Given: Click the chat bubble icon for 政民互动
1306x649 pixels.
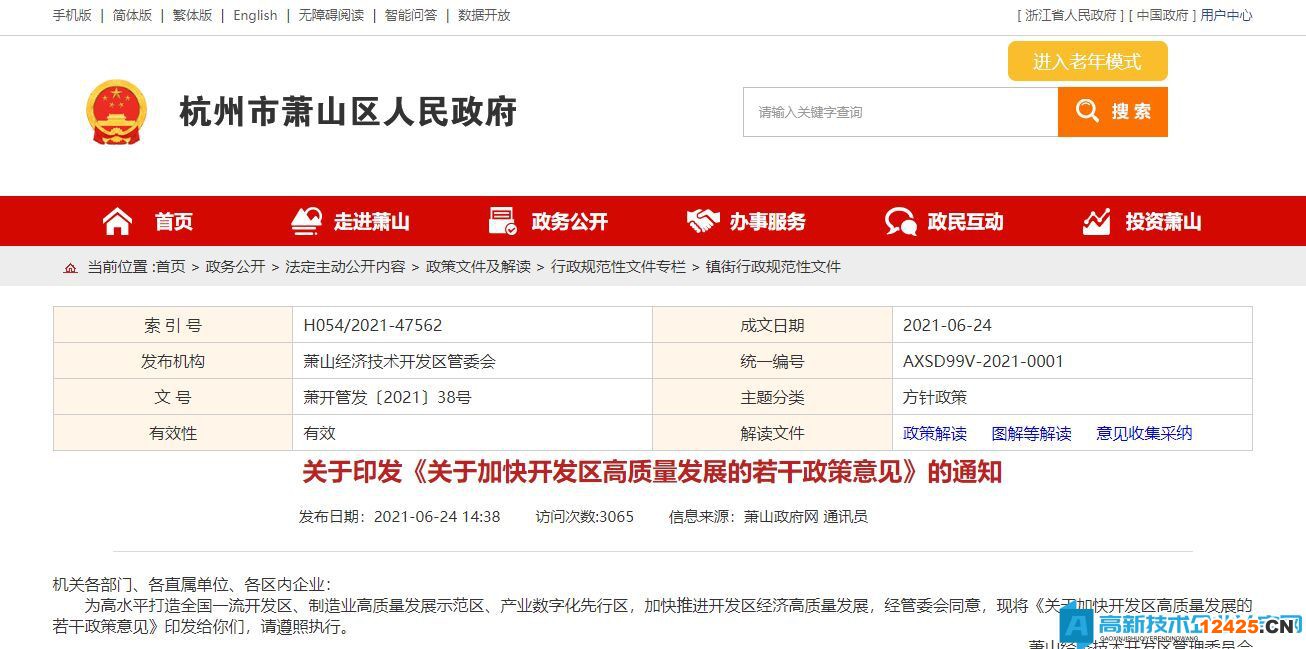Looking at the screenshot, I should tap(900, 221).
